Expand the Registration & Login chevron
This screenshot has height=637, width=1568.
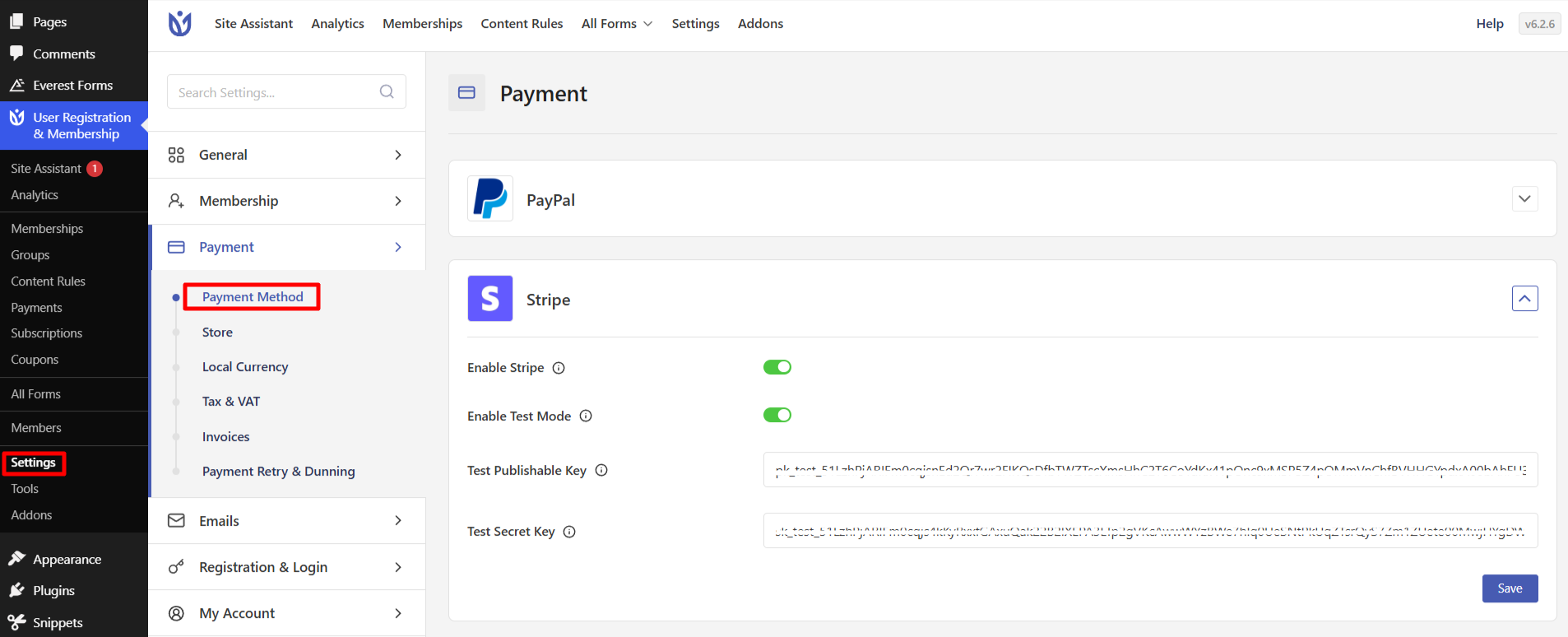click(x=398, y=566)
